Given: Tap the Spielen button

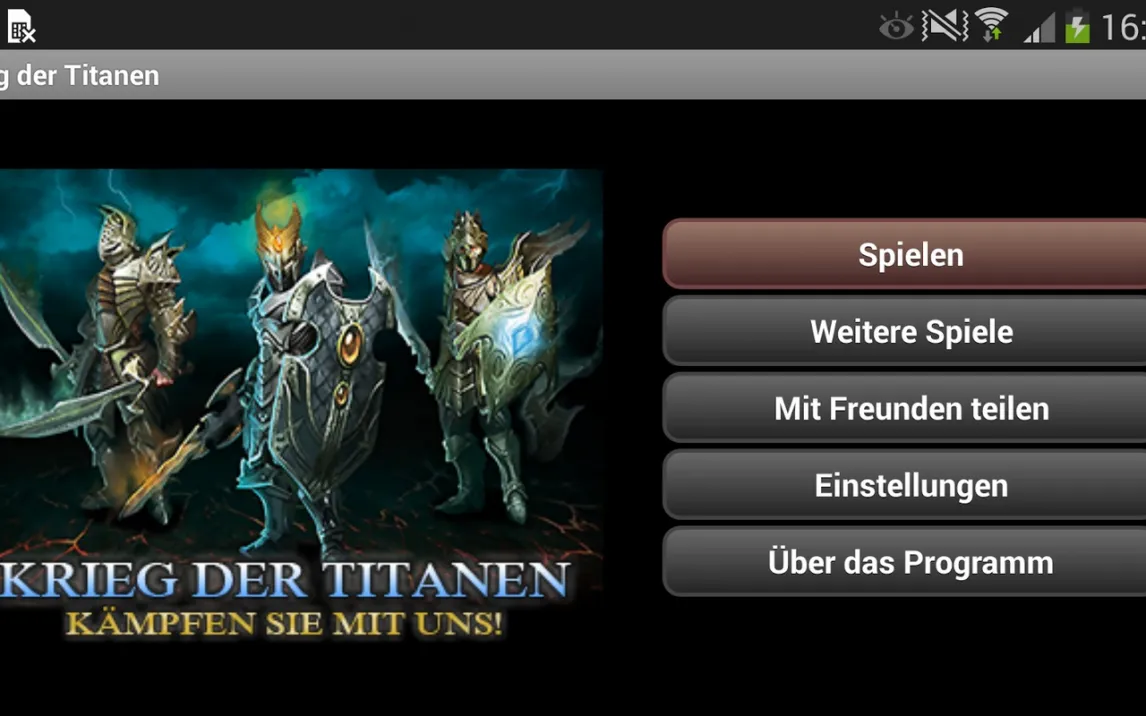Looking at the screenshot, I should (x=905, y=254).
